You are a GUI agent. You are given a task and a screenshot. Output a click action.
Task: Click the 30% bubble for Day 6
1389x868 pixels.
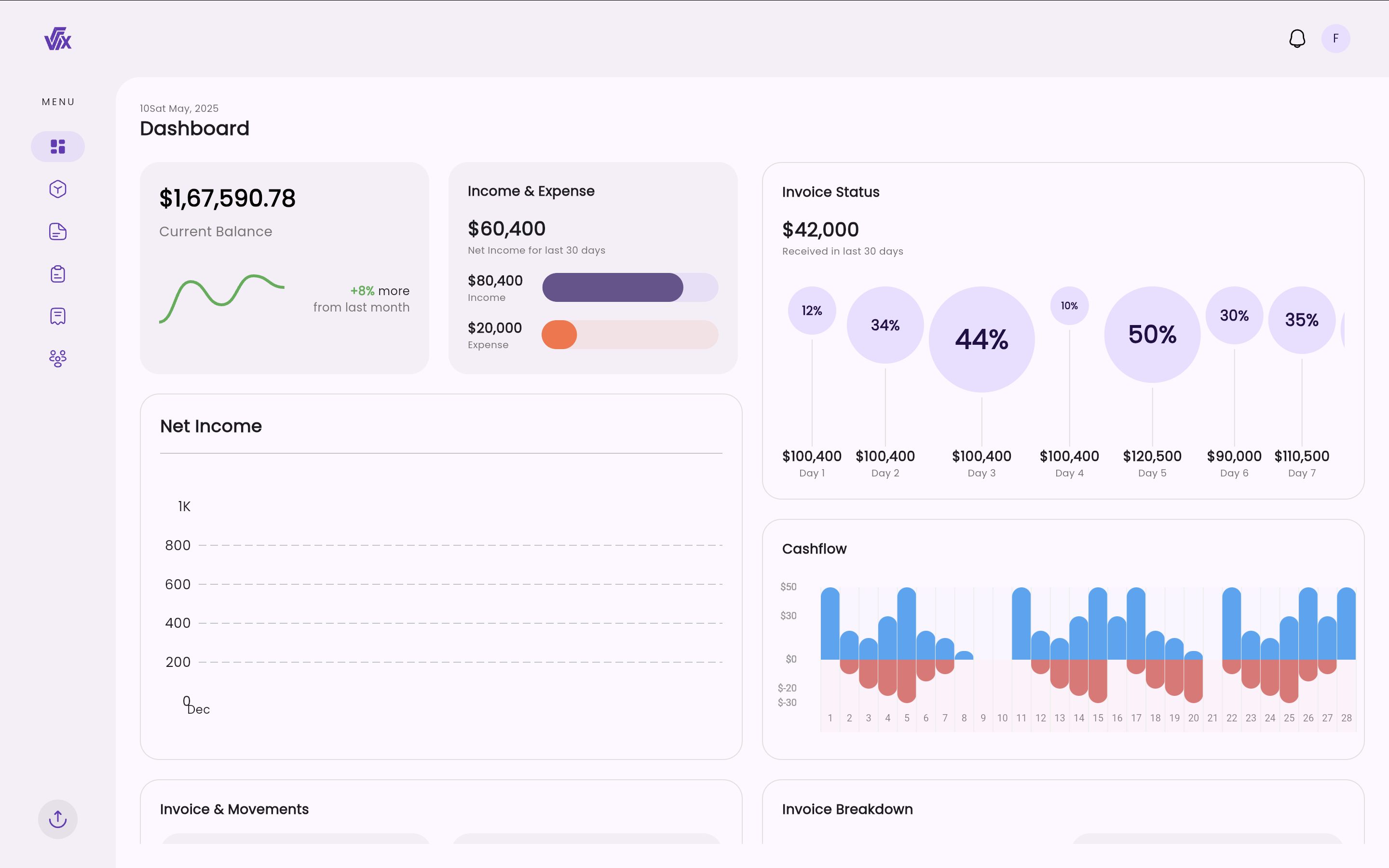pyautogui.click(x=1234, y=315)
